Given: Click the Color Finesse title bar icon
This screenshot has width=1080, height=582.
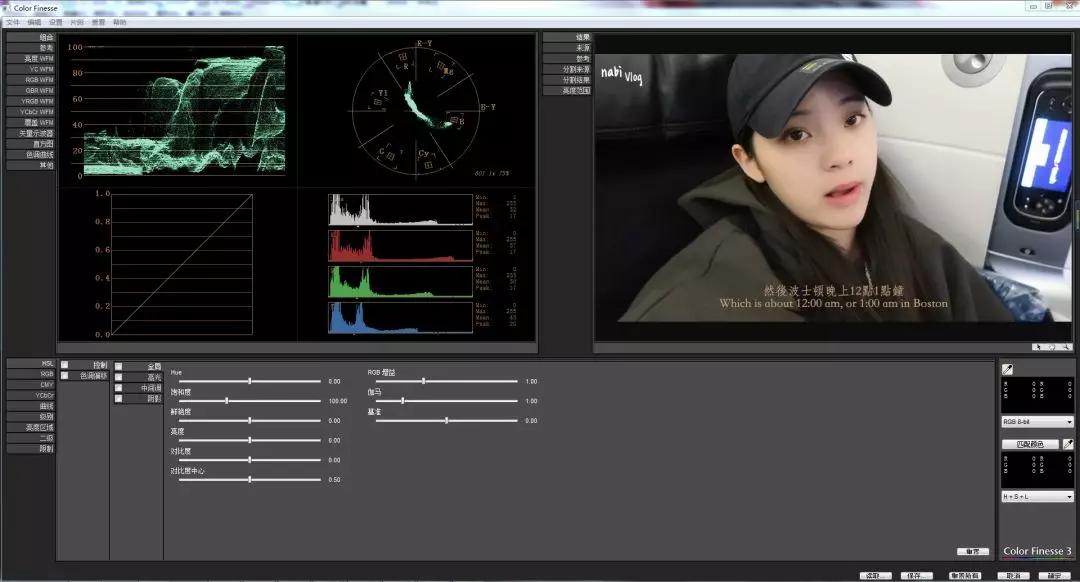Looking at the screenshot, I should (7, 7).
